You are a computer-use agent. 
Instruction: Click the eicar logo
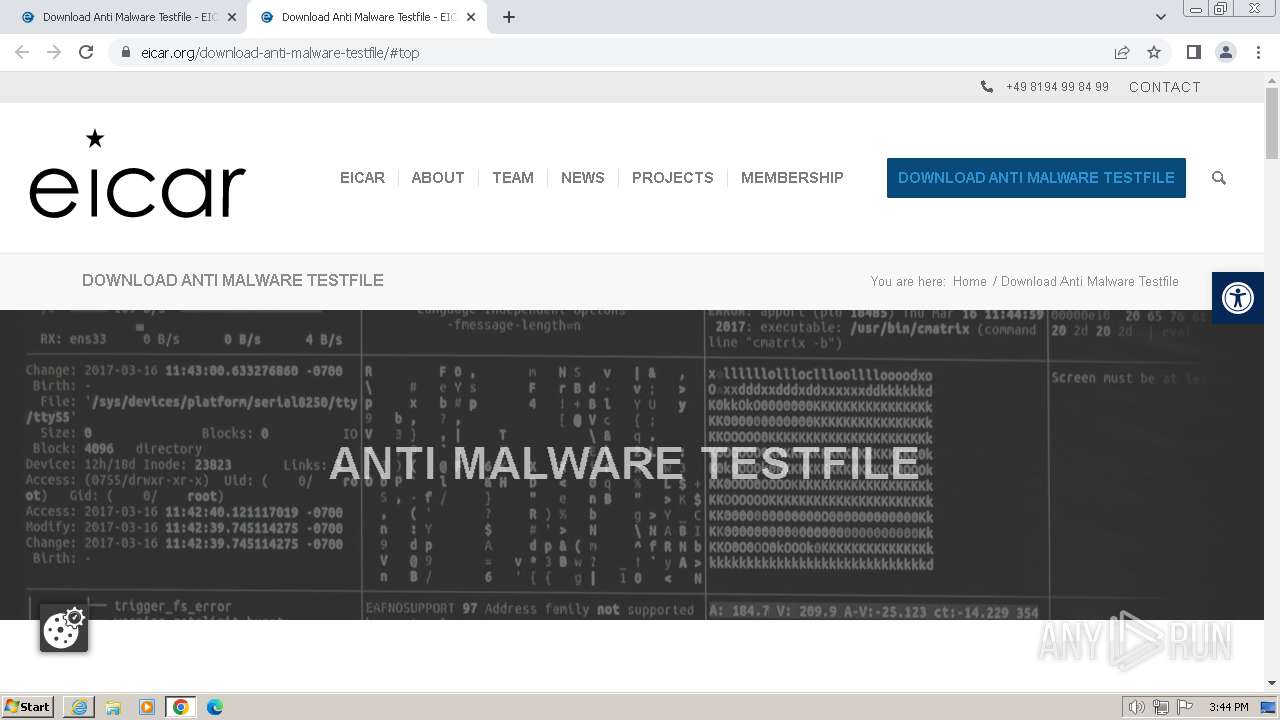[x=138, y=174]
